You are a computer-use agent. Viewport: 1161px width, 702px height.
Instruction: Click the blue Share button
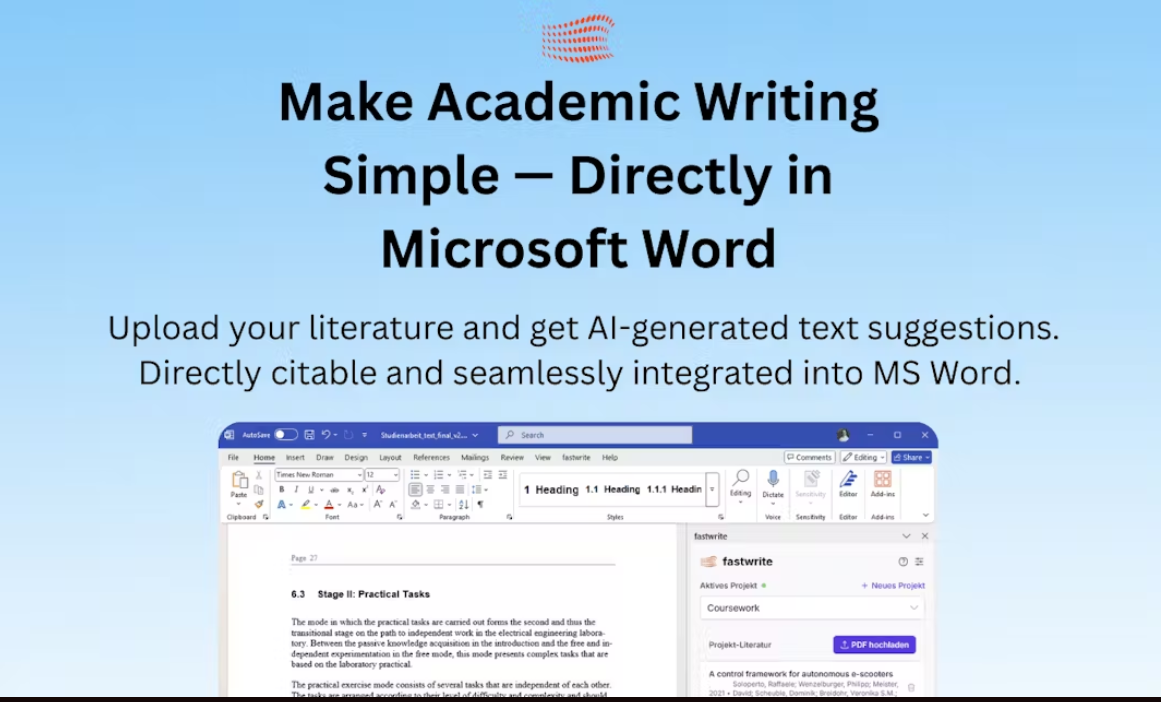911,458
